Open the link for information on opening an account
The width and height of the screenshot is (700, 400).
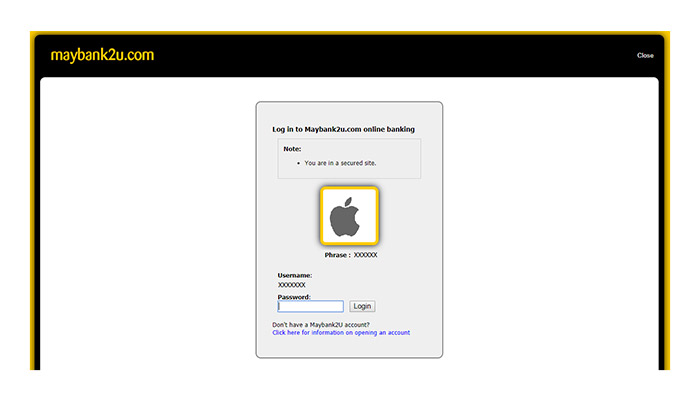(341, 333)
